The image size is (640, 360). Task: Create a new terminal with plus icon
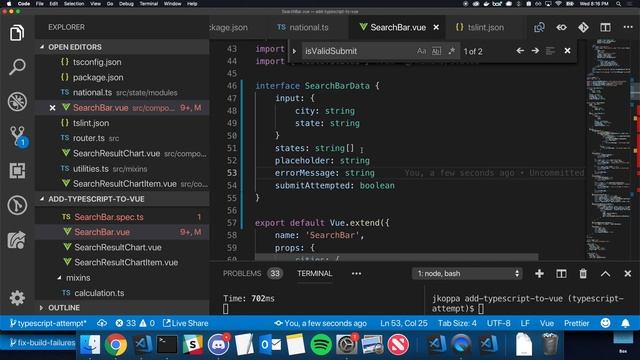click(539, 273)
